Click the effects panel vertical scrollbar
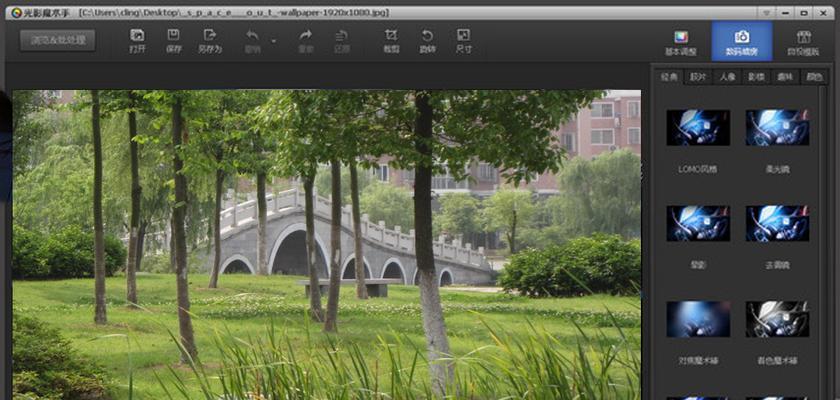This screenshot has height=400, width=840. click(823, 242)
